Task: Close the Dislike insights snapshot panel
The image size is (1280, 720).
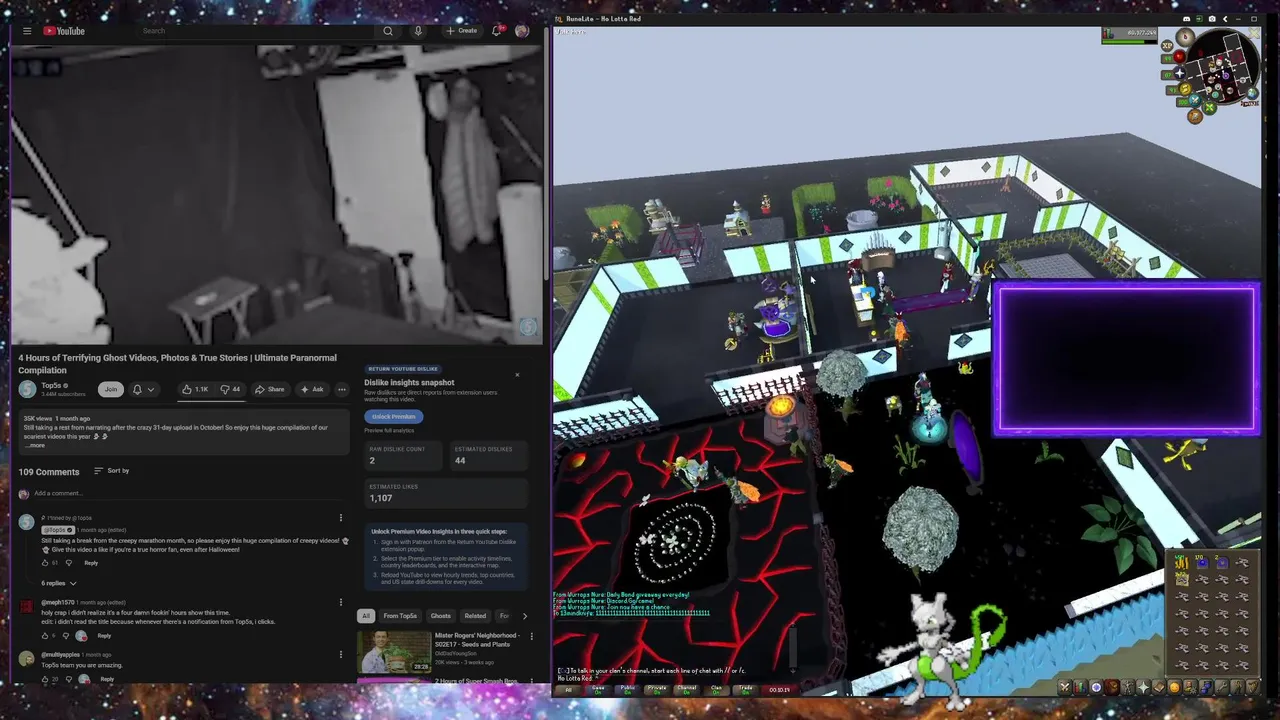Action: [x=517, y=375]
